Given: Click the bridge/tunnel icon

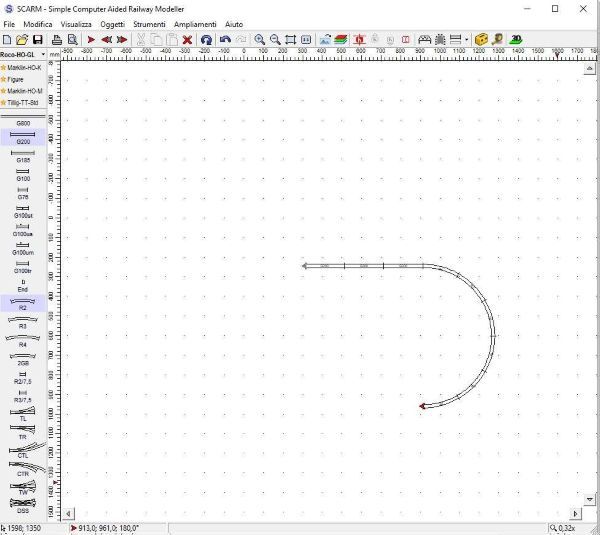Looking at the screenshot, I should point(424,39).
